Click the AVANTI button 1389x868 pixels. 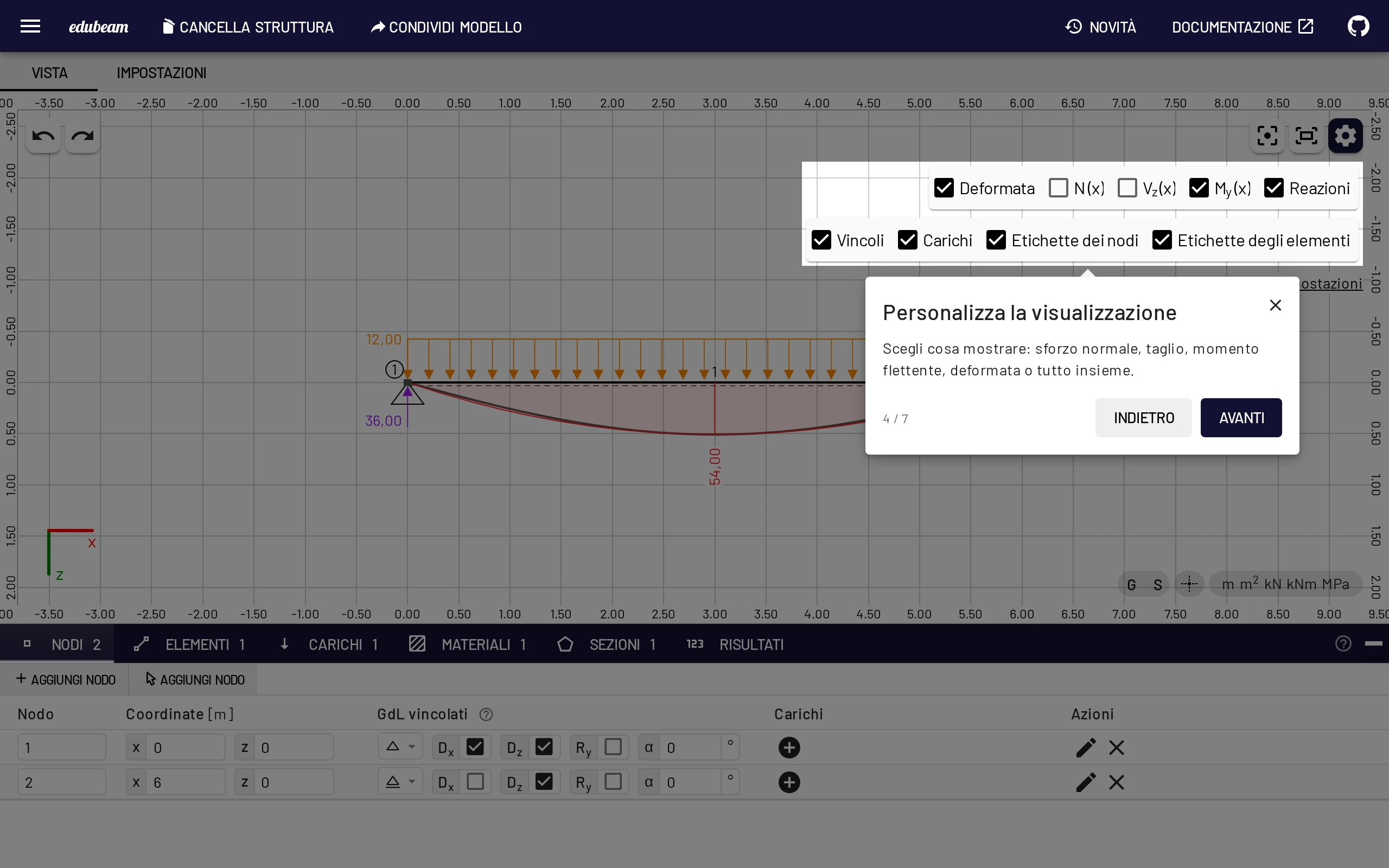coord(1241,417)
